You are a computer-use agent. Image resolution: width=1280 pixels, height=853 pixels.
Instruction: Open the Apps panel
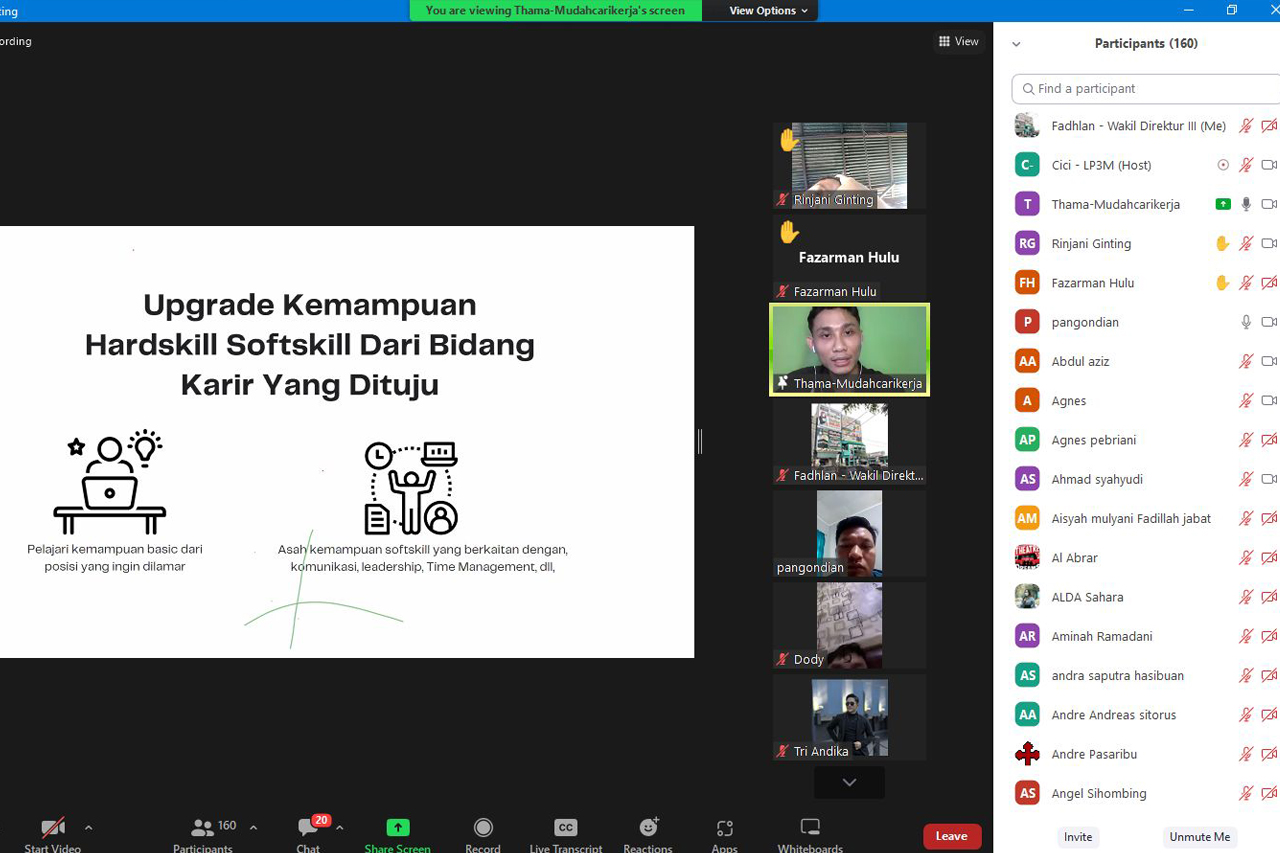pos(724,835)
